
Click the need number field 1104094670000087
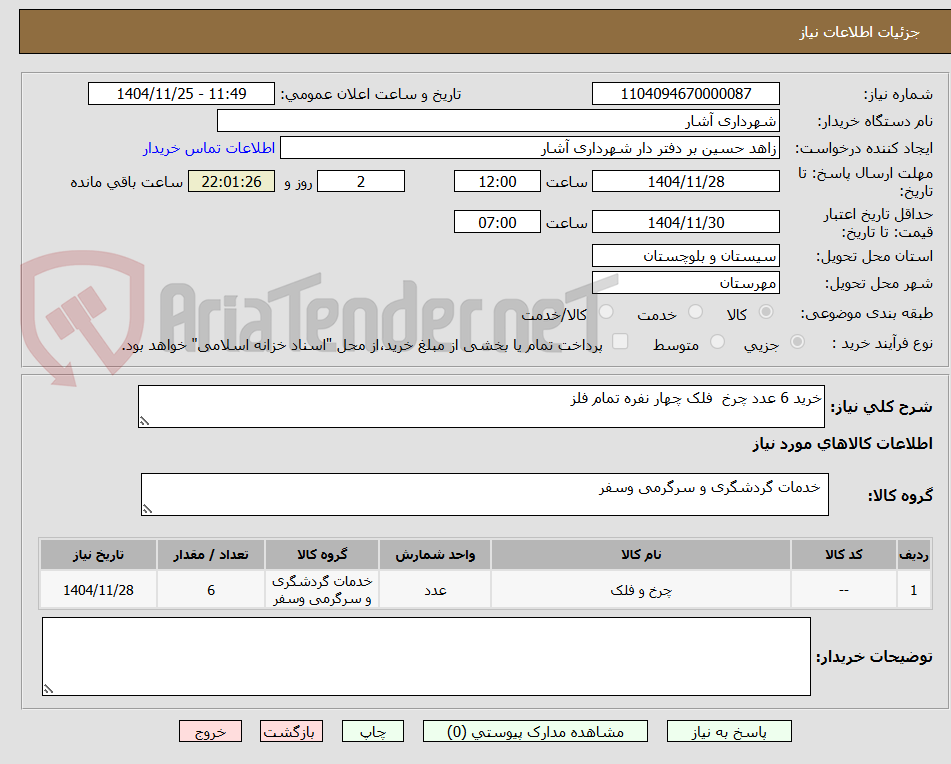pos(686,94)
